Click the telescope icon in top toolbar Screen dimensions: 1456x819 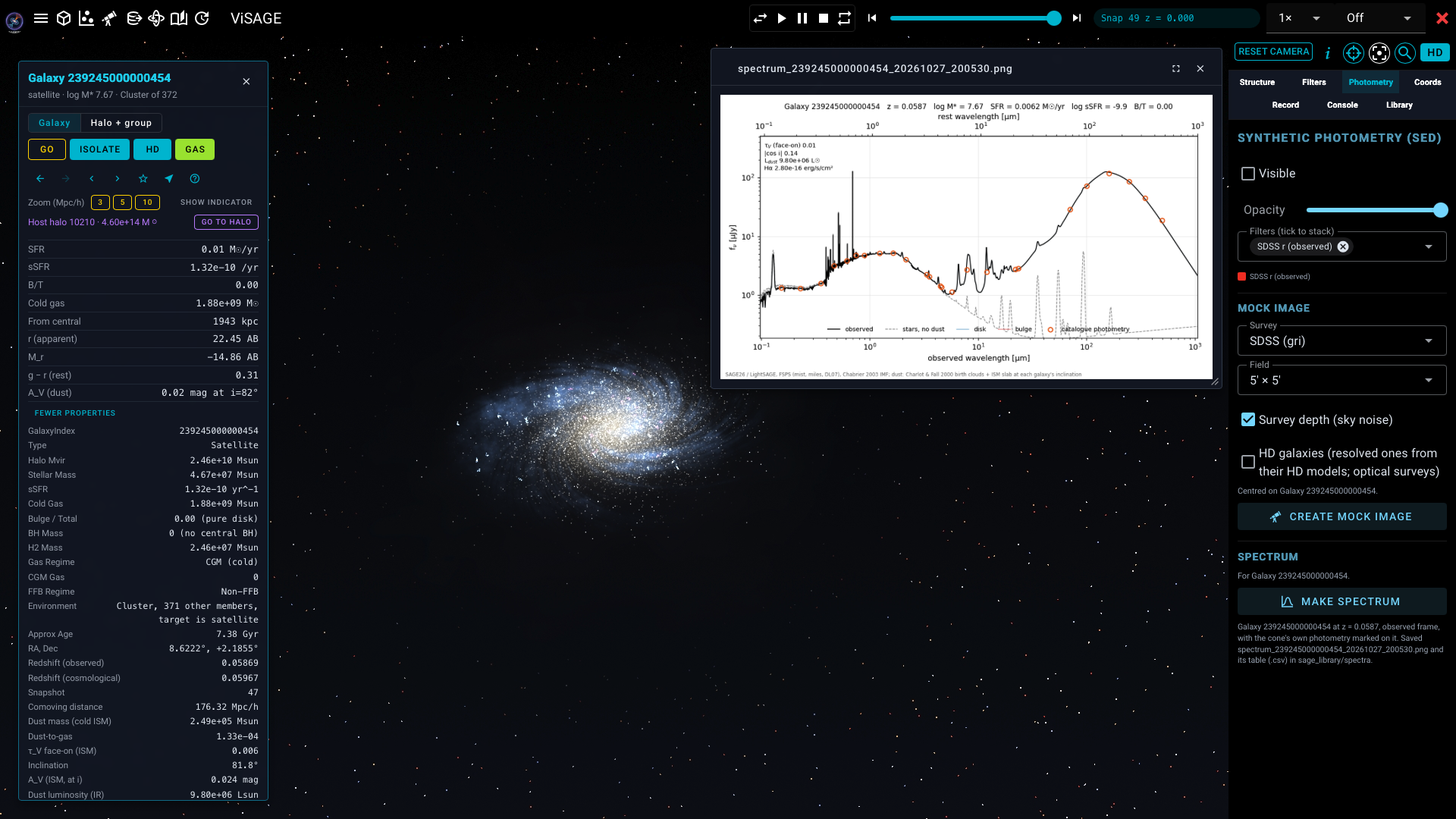[110, 18]
